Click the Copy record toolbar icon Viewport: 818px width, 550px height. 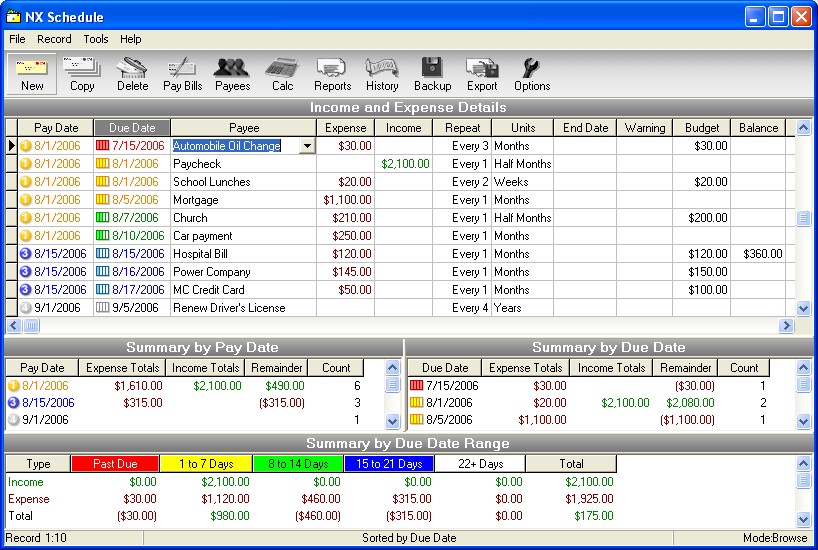82,74
